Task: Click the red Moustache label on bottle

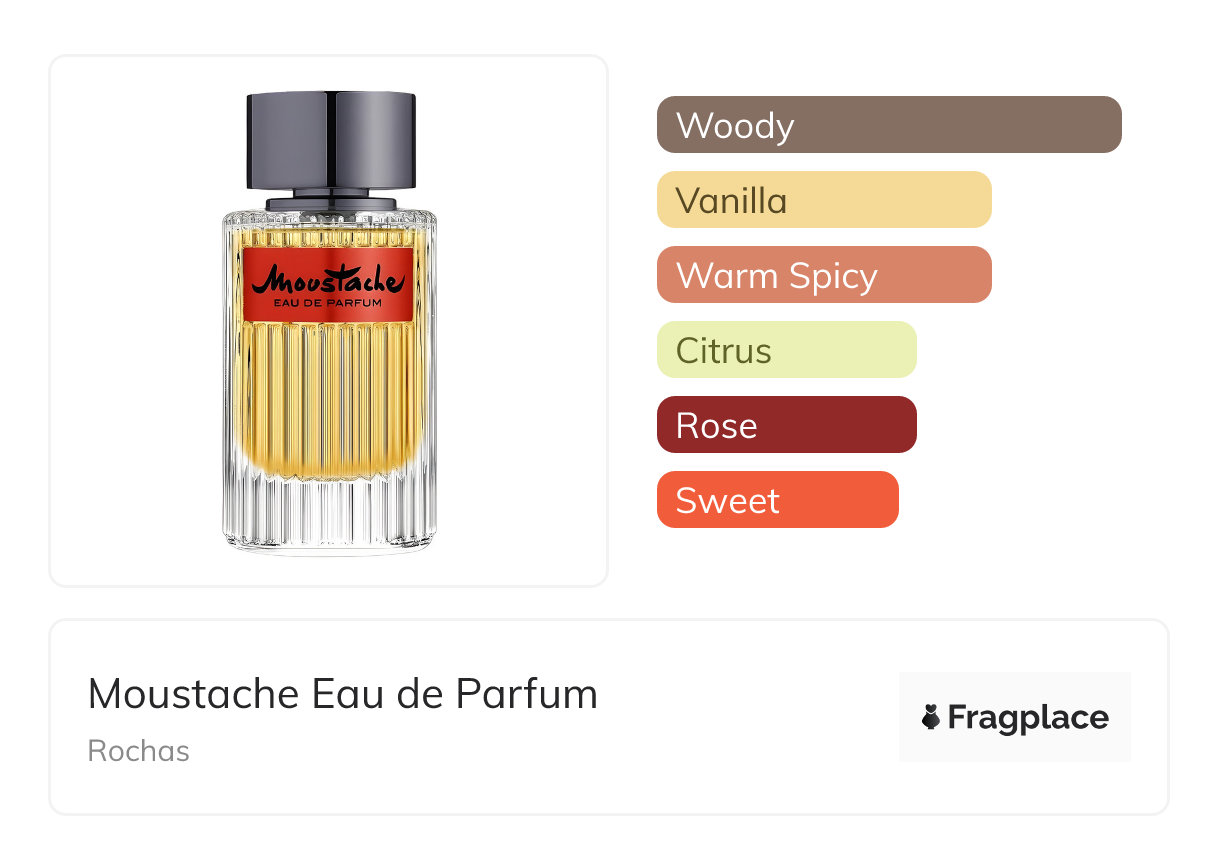Action: [x=329, y=285]
